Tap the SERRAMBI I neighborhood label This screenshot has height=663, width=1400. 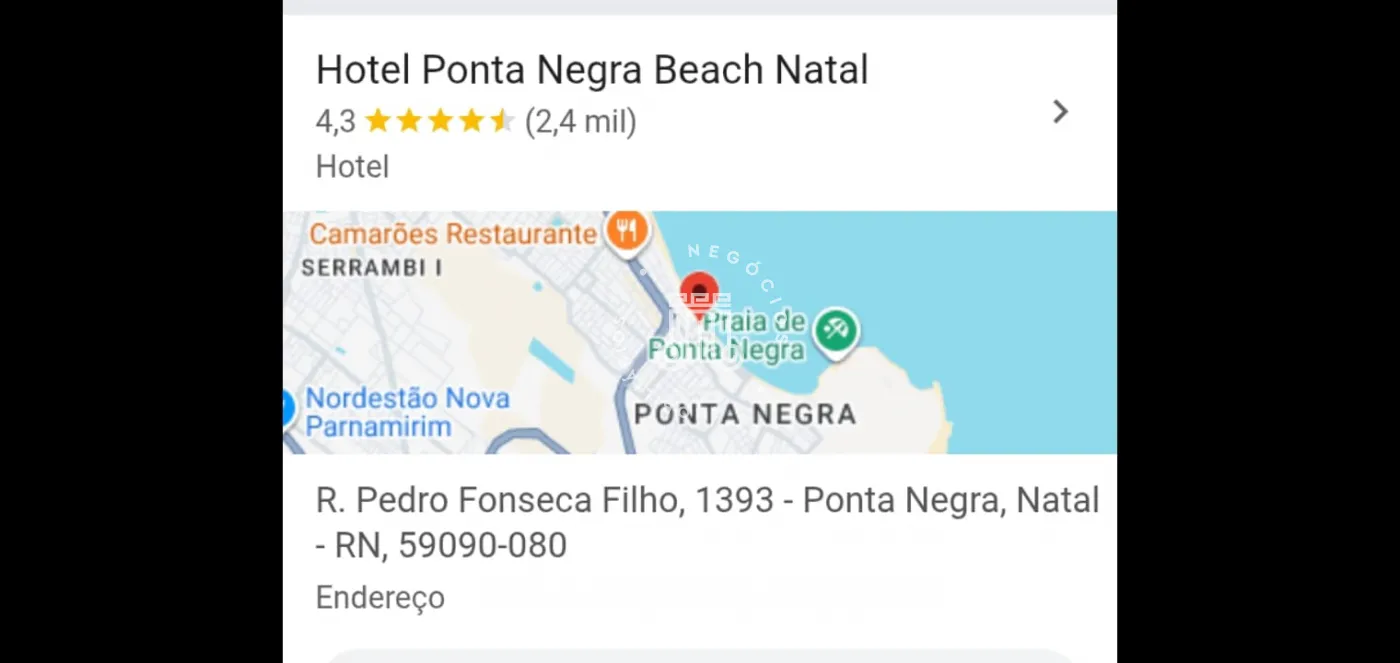(371, 268)
